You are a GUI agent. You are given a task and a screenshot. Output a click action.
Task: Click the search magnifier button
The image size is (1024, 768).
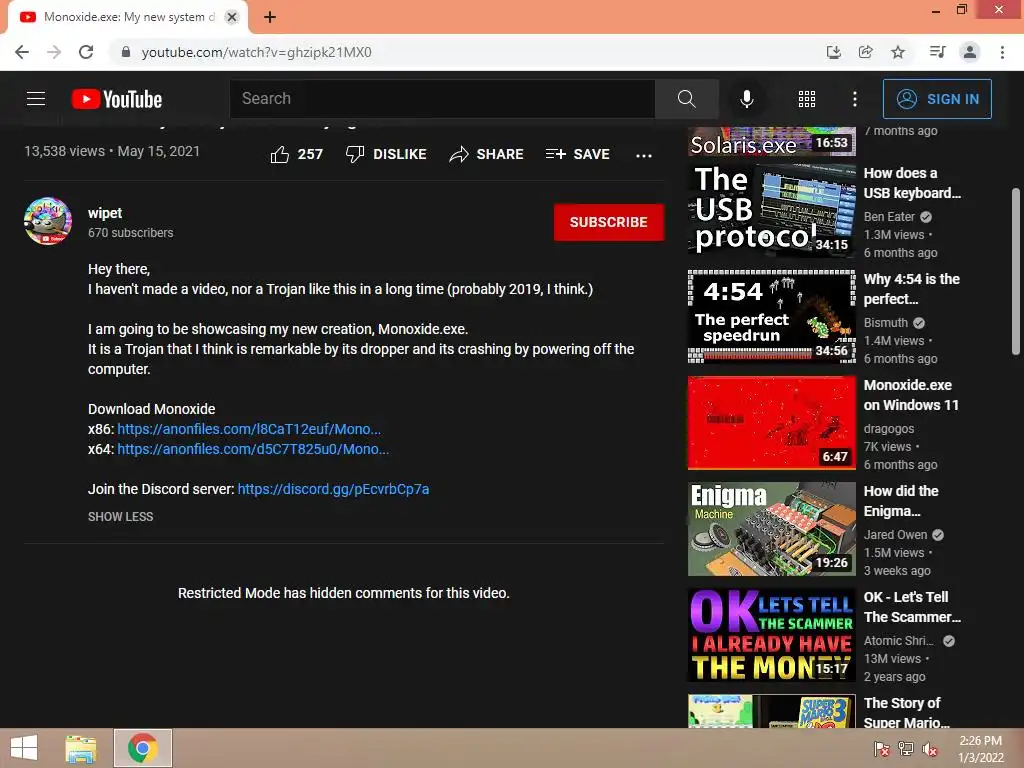(686, 99)
